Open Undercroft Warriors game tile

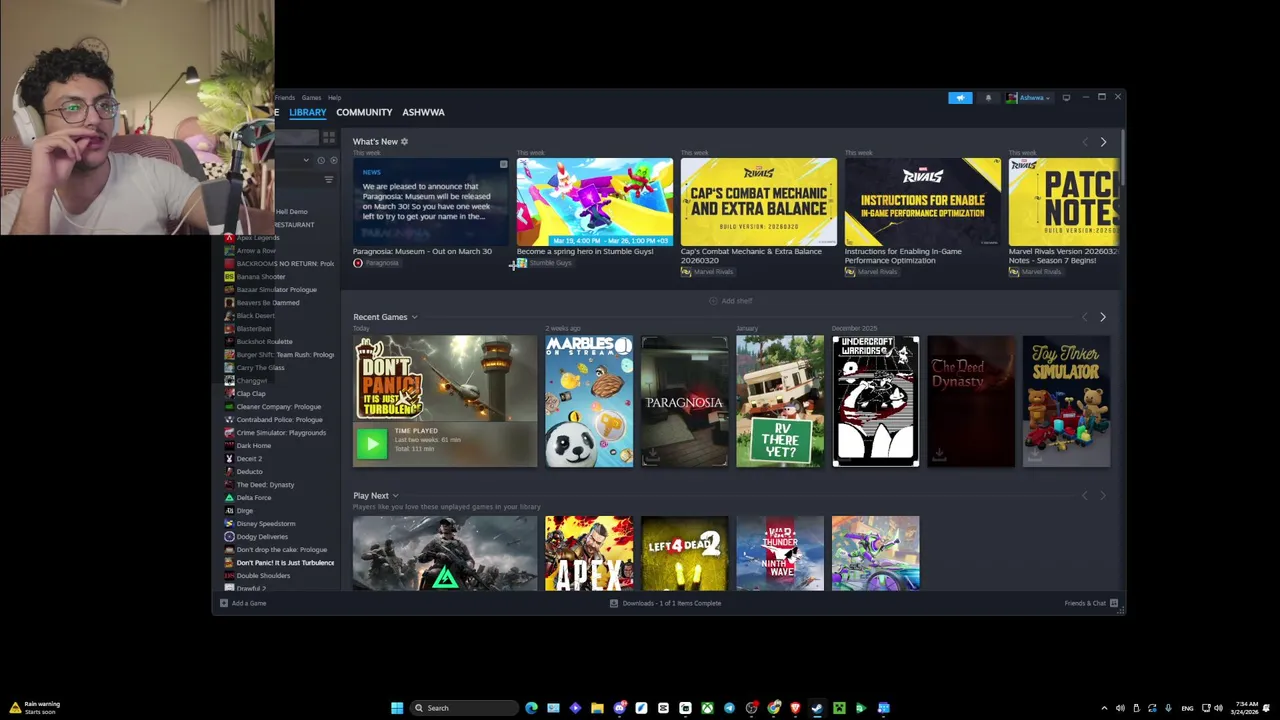(876, 402)
